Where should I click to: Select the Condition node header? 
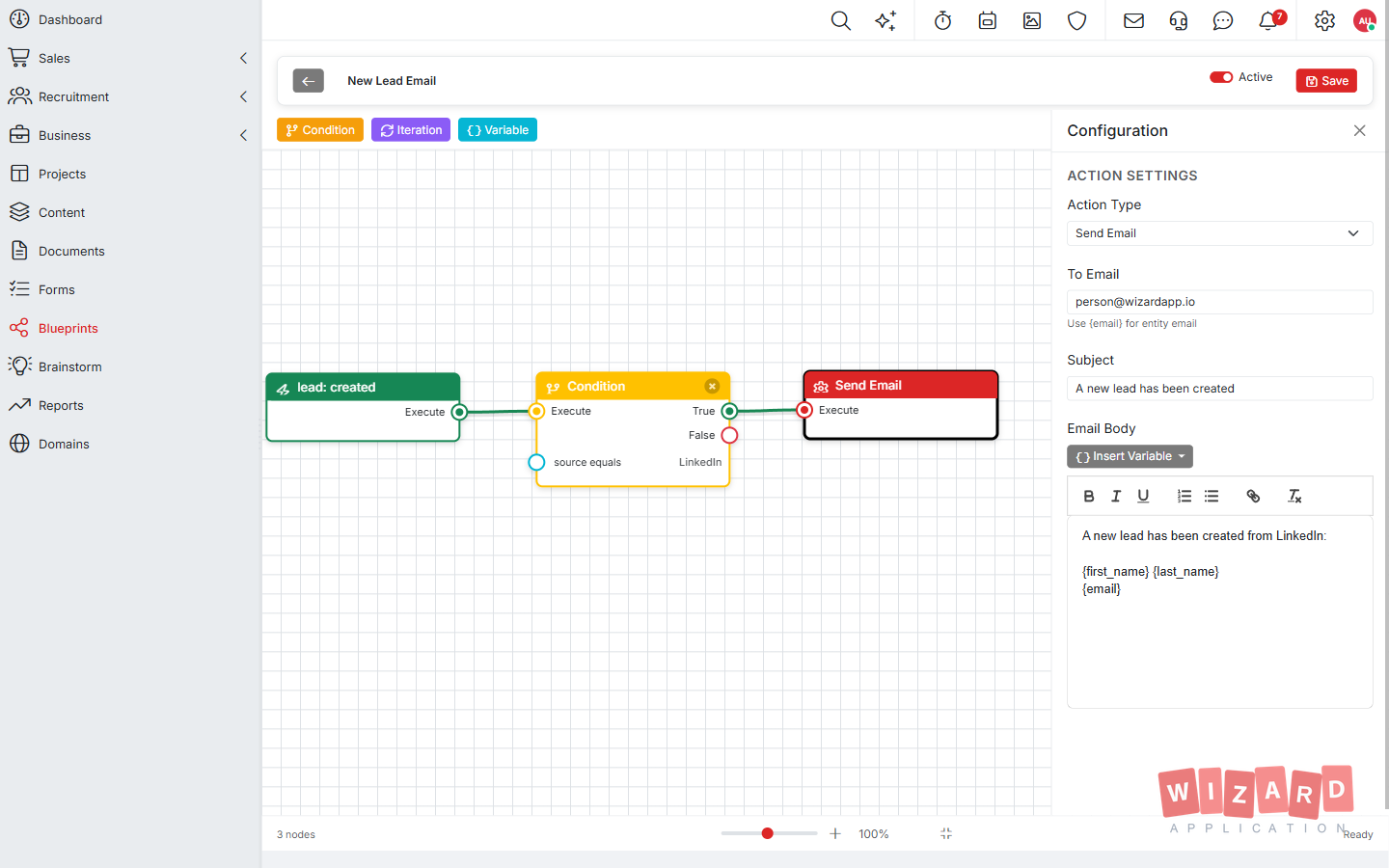(x=633, y=387)
